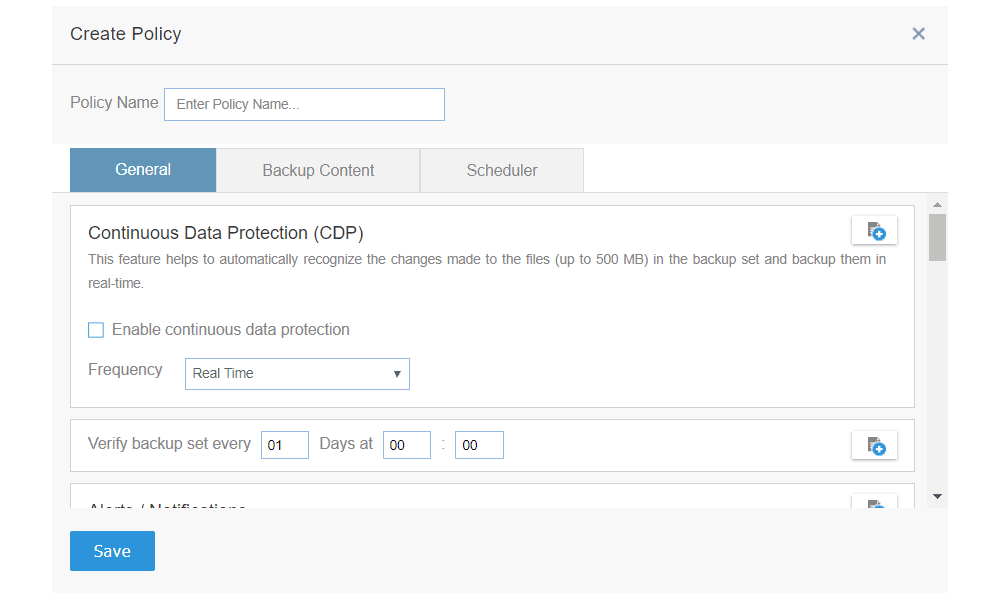The width and height of the screenshot is (1000, 600).
Task: Open the Frequency dropdown showing Real Time
Action: pyautogui.click(x=297, y=374)
